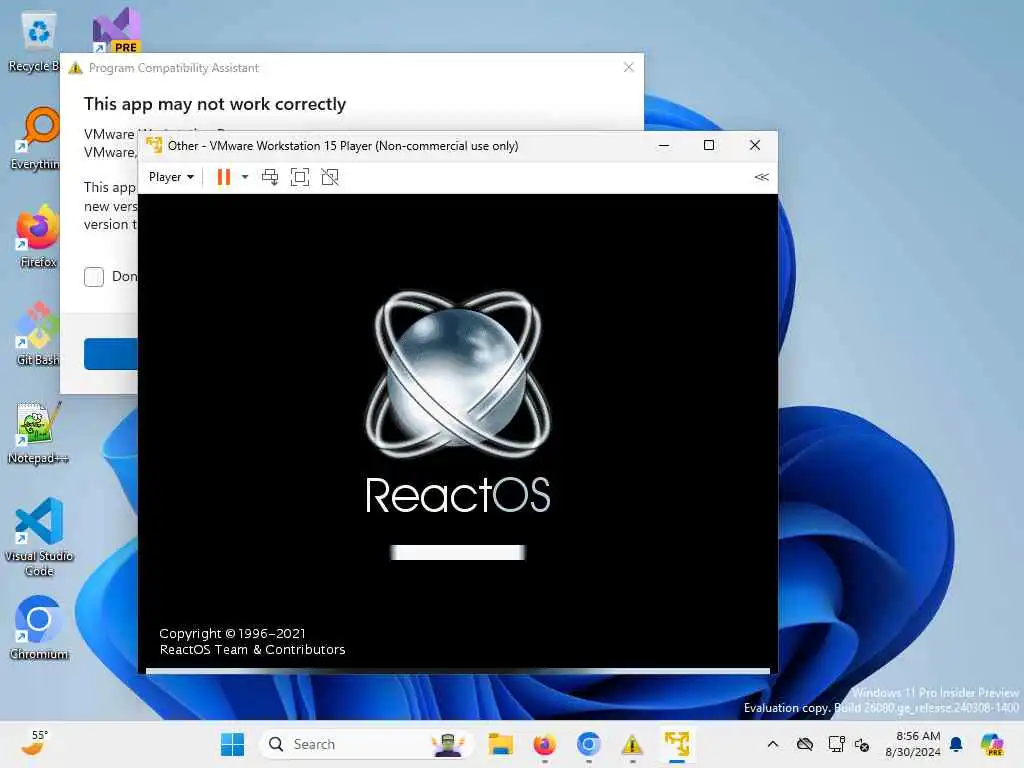Pause the virtual machine with the orange button
This screenshot has width=1024, height=768.
(223, 177)
